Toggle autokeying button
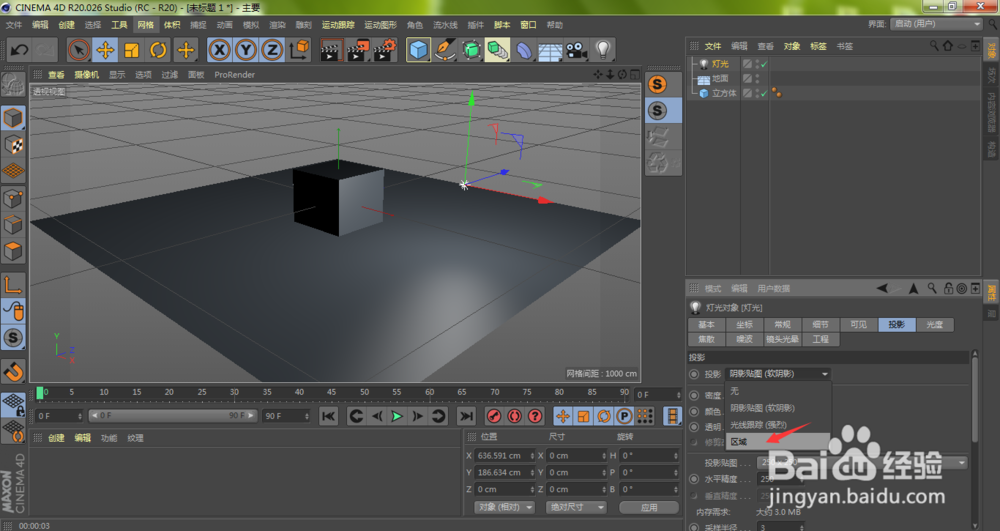1000x531 pixels. click(515, 416)
